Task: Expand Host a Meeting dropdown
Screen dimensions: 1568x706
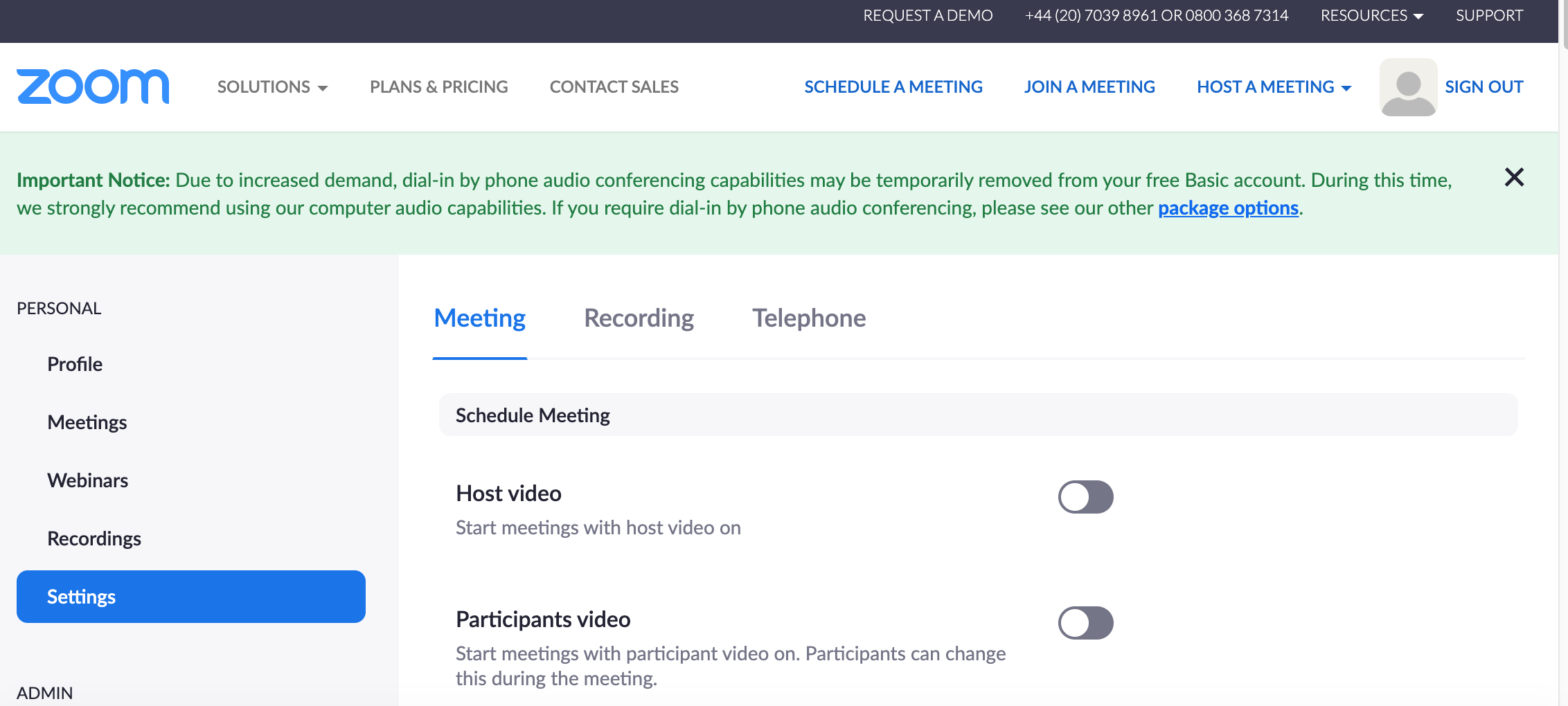Action: [1274, 87]
